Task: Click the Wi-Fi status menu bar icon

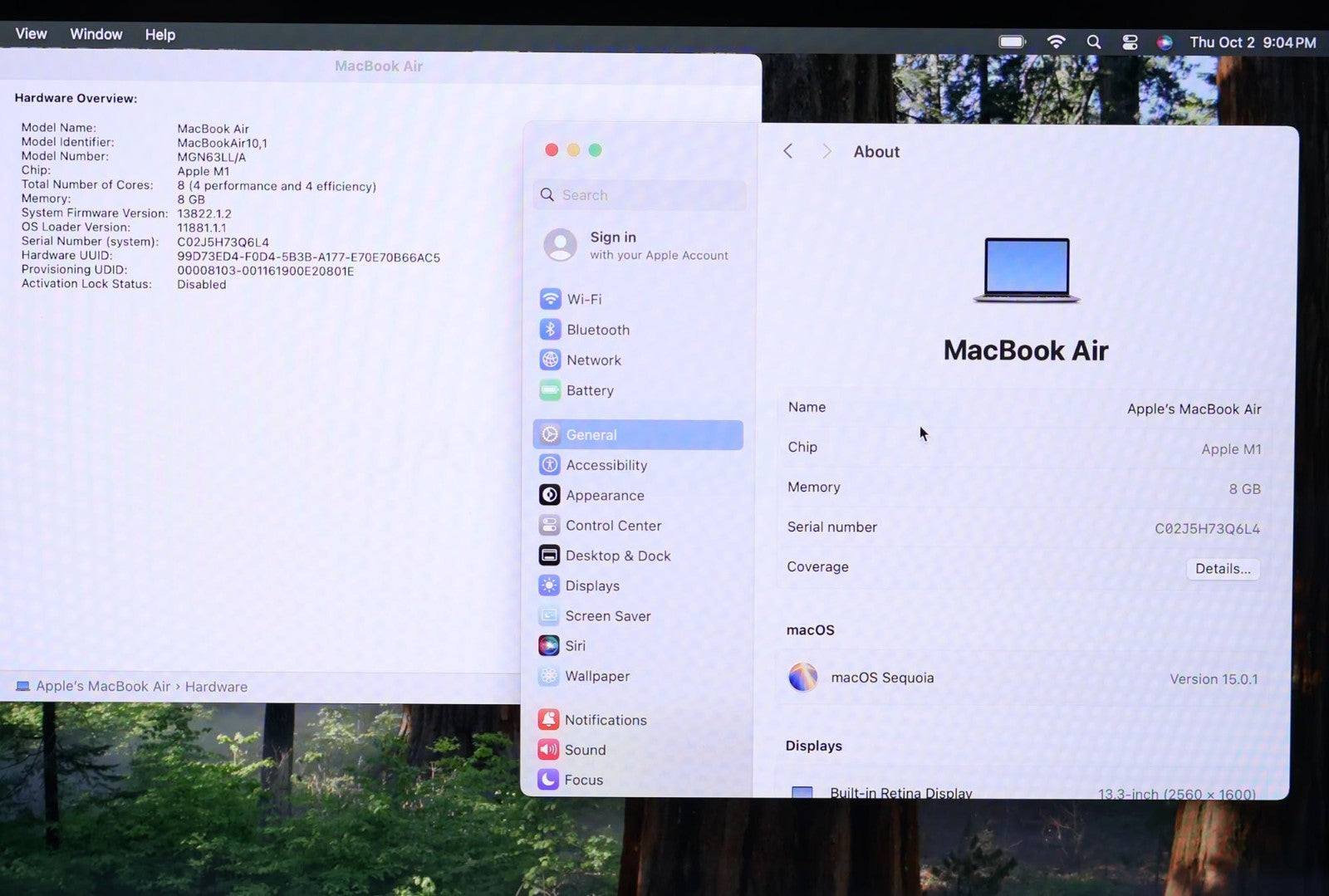Action: [1056, 42]
